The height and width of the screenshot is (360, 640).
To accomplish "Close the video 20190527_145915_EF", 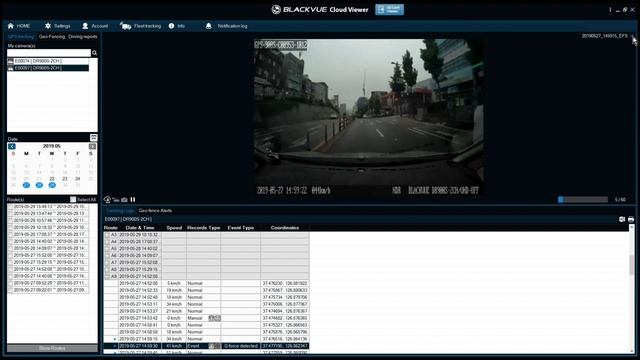I will tap(632, 36).
